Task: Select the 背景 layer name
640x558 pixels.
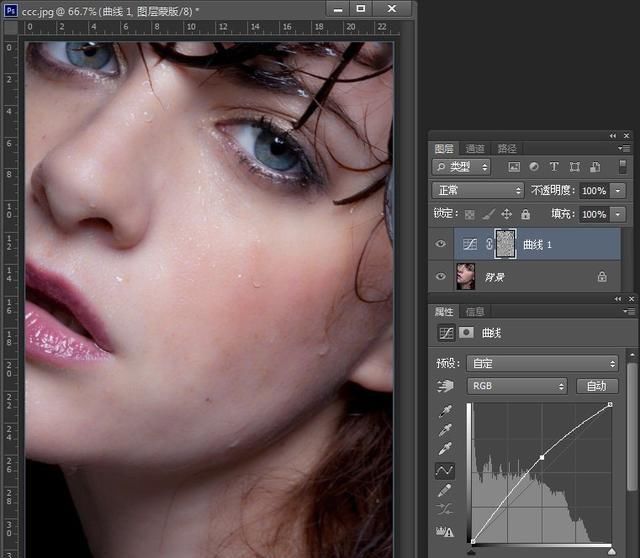Action: click(x=494, y=277)
